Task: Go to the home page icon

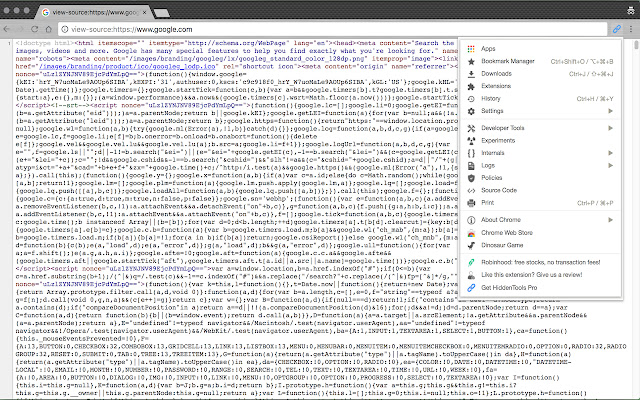Action: point(49,29)
